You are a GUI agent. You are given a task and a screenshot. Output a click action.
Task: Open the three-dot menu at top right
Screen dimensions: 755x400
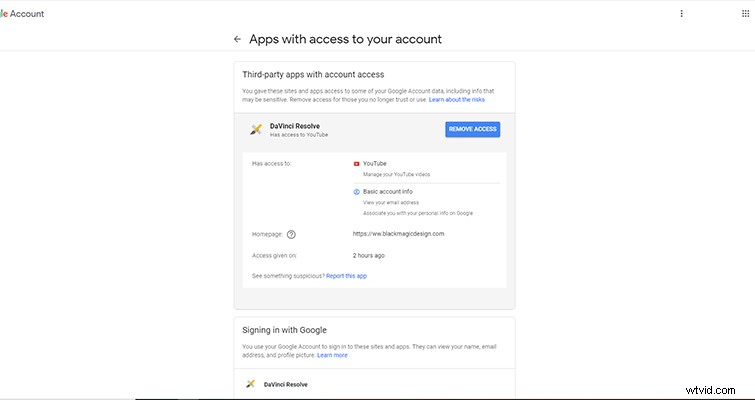point(682,14)
